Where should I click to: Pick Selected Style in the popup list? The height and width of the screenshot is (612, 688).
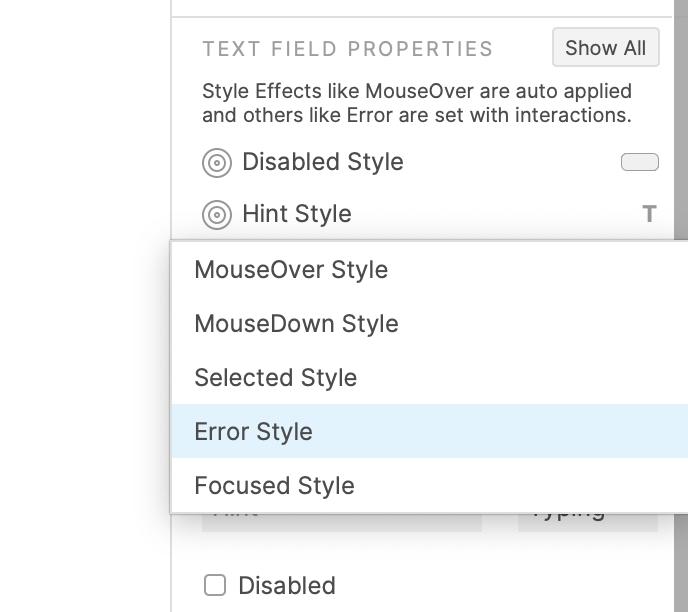tap(275, 378)
